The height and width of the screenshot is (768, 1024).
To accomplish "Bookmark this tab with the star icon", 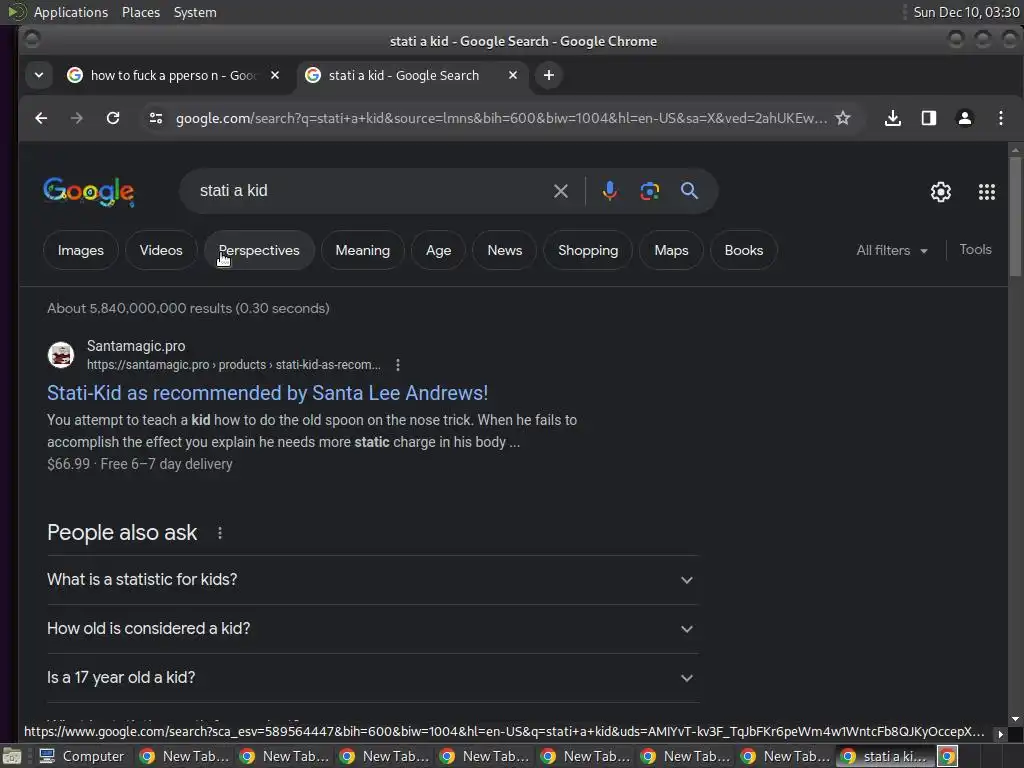I will pos(843,118).
